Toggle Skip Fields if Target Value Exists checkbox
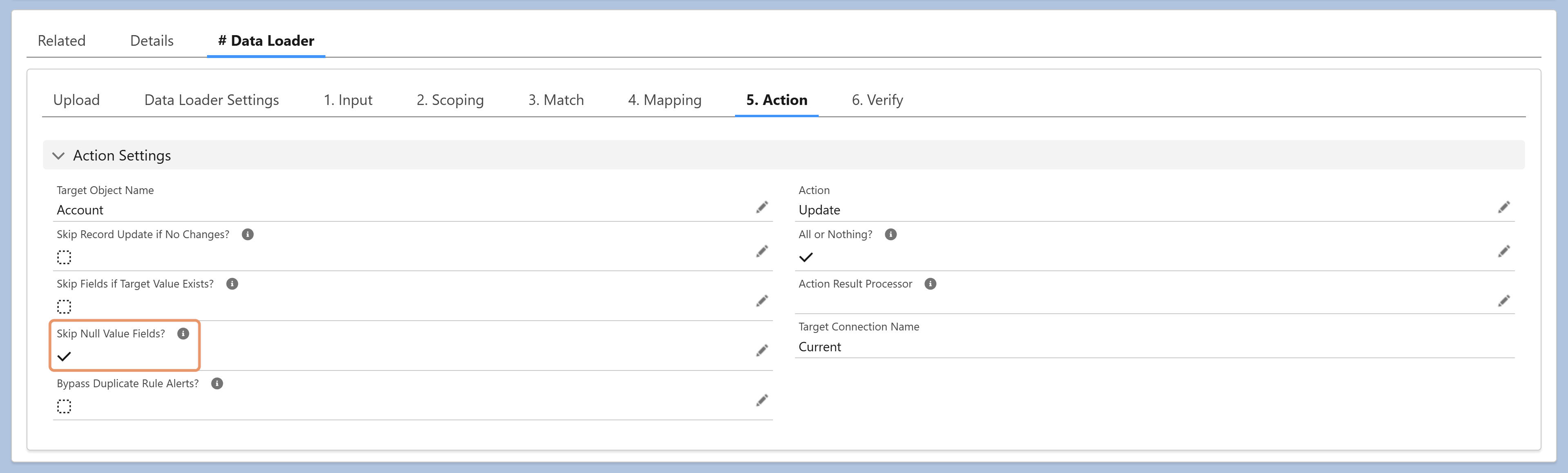 [64, 307]
